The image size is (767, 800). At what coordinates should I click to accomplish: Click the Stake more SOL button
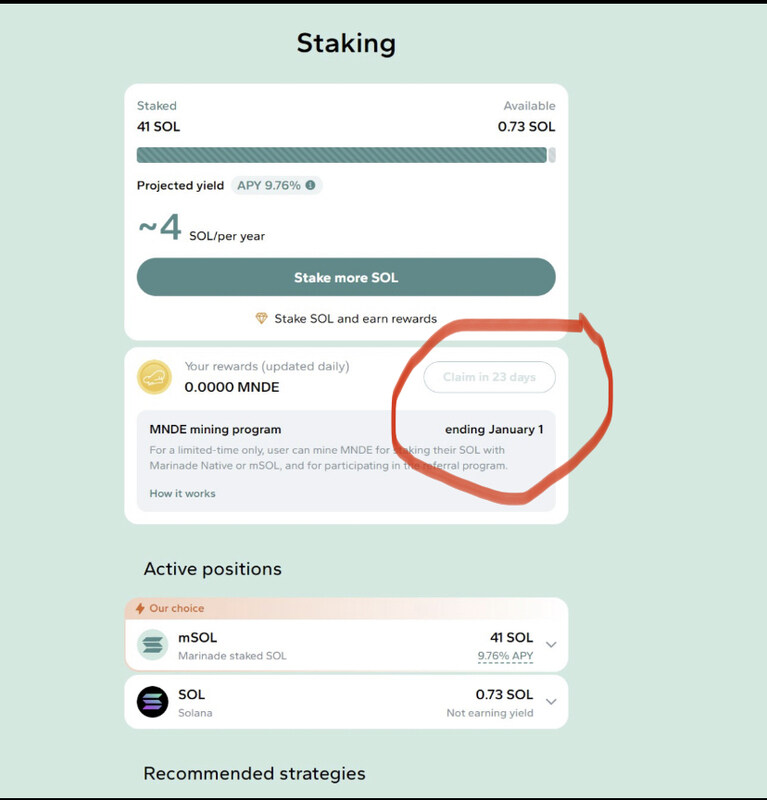[346, 277]
